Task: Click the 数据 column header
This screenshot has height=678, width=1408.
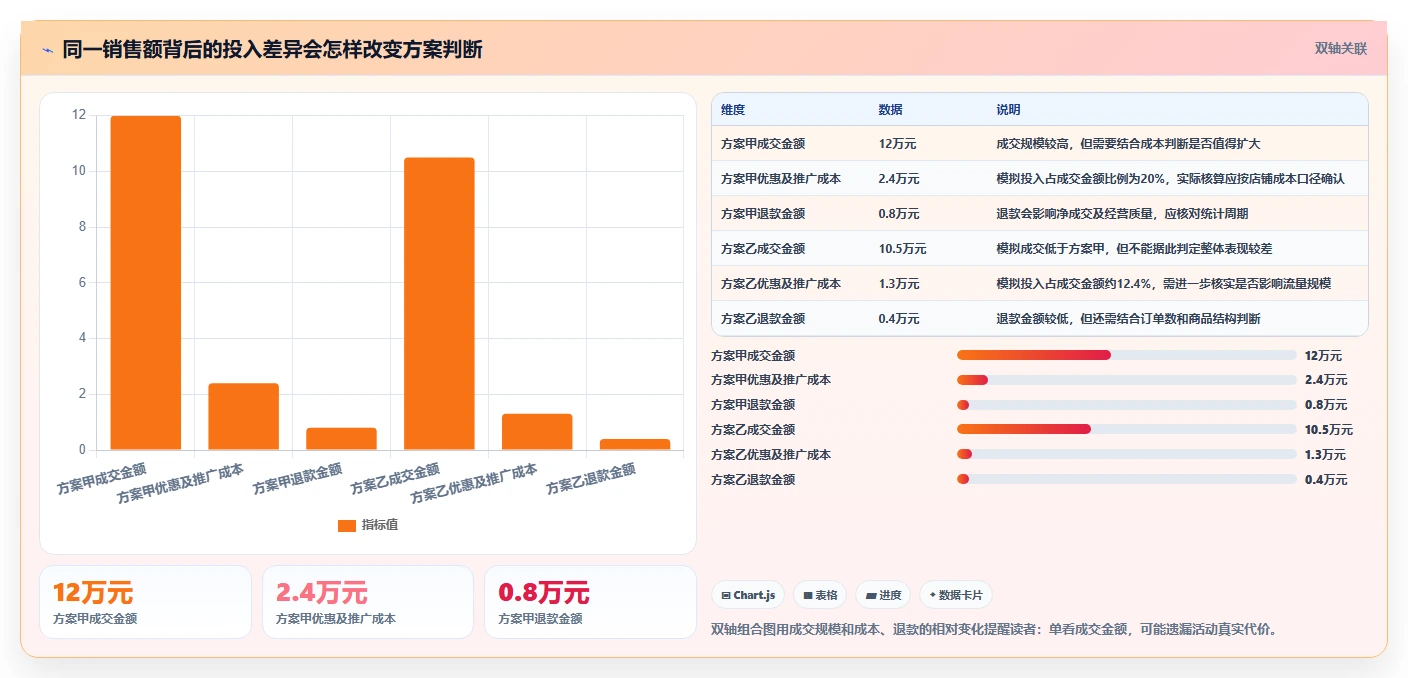Action: 891,110
